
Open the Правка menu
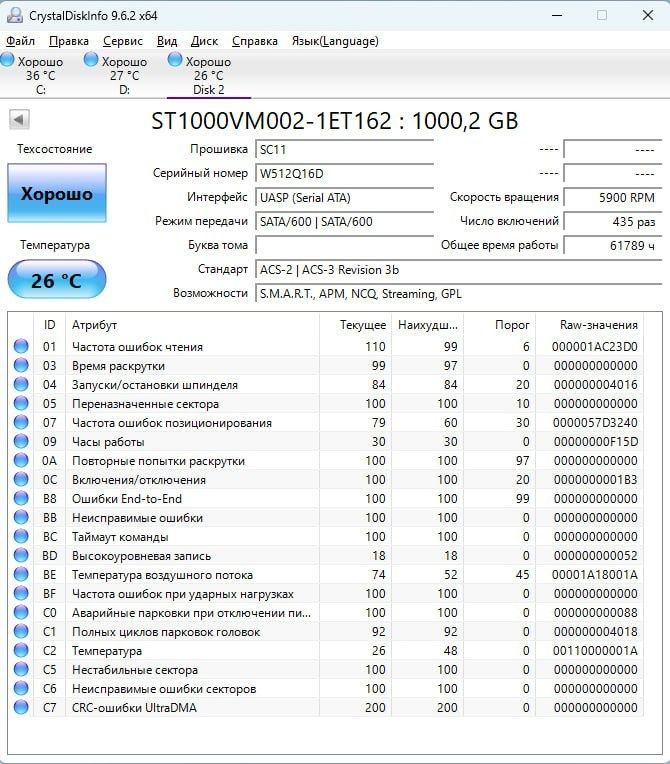click(x=69, y=41)
